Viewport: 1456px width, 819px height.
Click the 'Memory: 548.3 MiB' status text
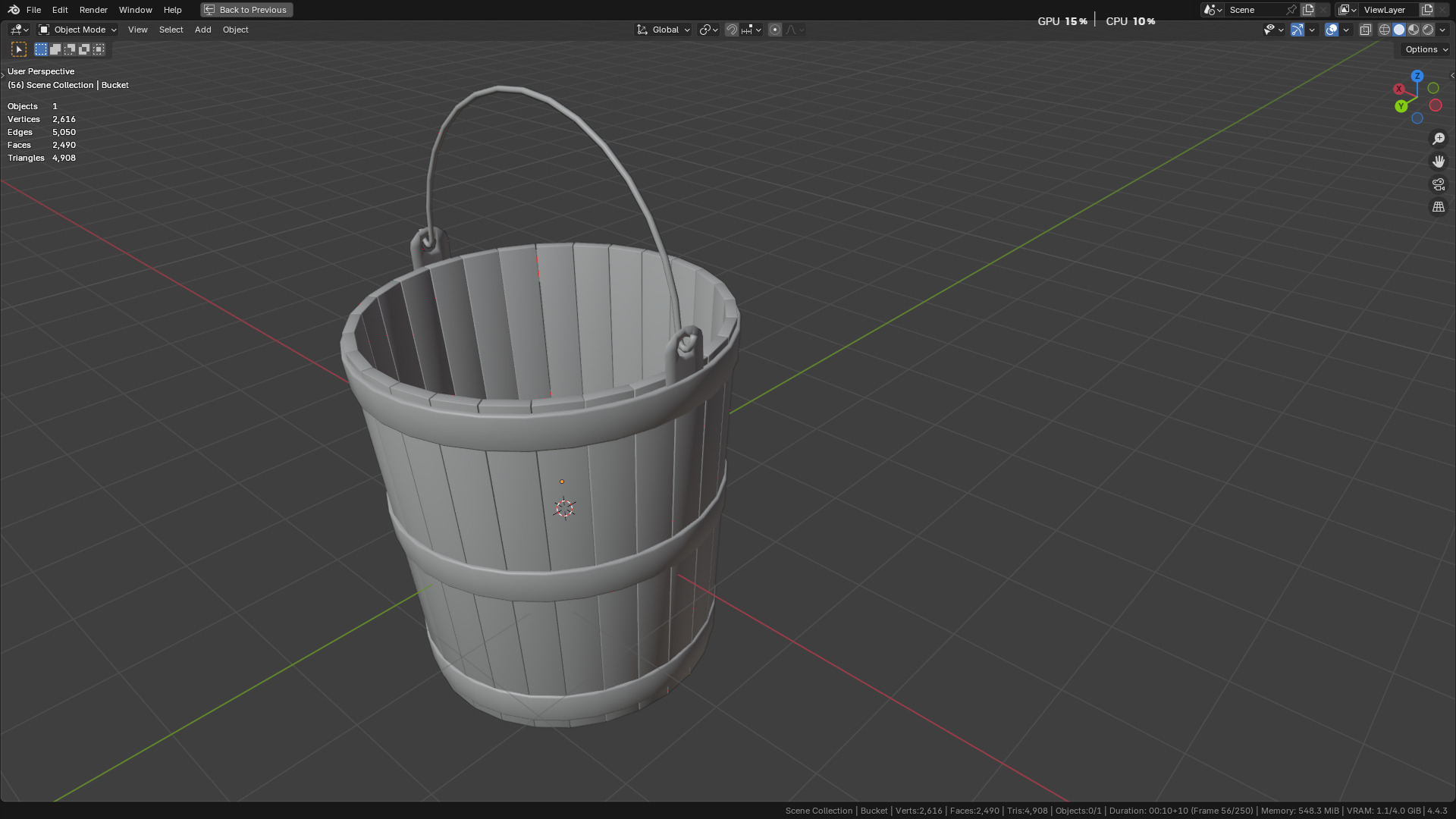pyautogui.click(x=1300, y=811)
